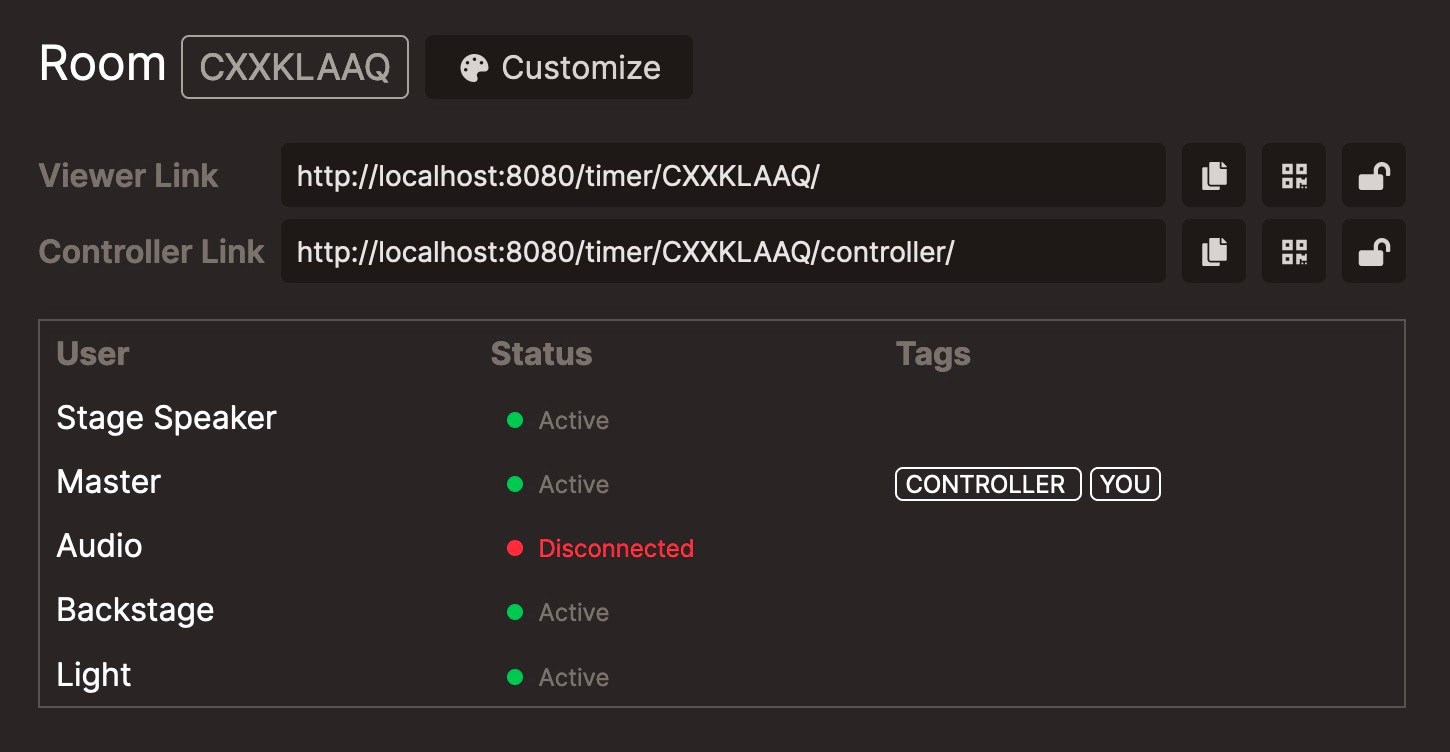Click the palette icon on Customize
Viewport: 1450px width, 752px height.
(473, 68)
